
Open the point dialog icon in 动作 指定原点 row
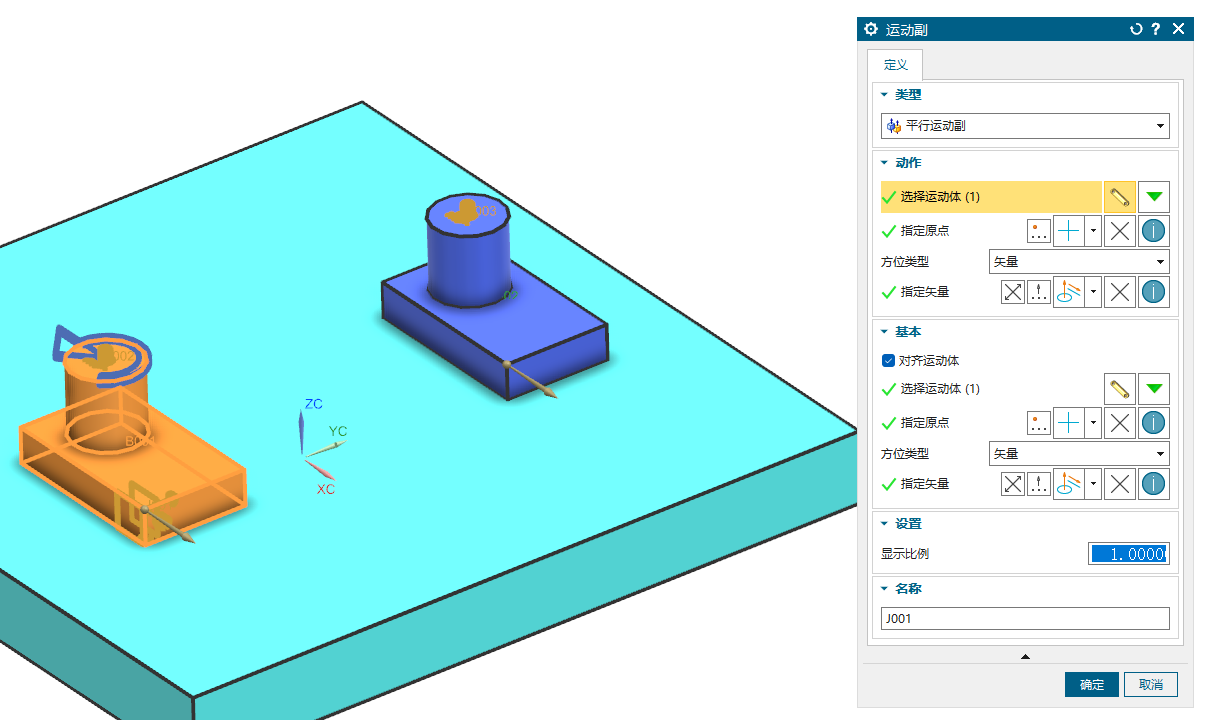click(1039, 231)
